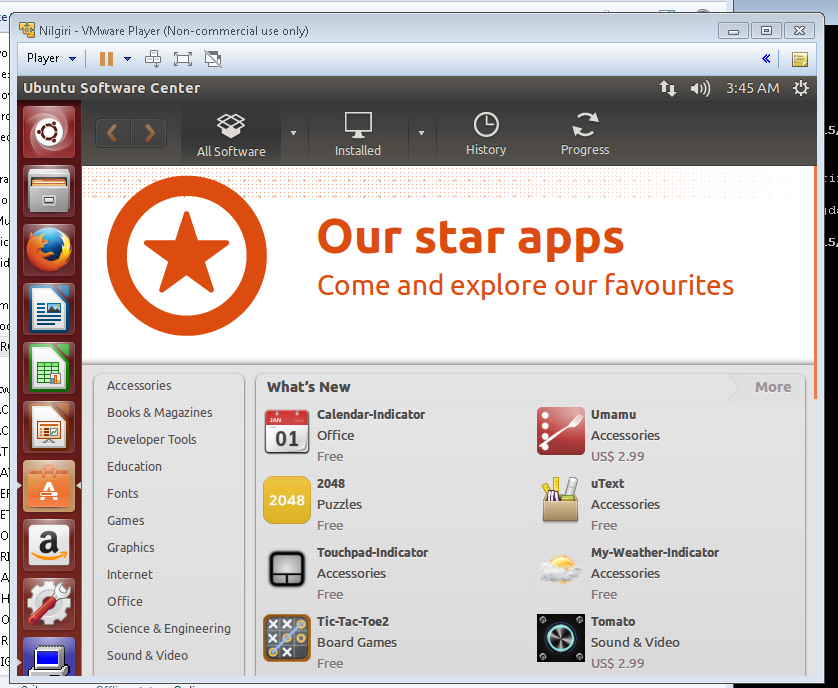
Task: Open the Ubuntu Dash home launcher icon
Action: pos(49,132)
